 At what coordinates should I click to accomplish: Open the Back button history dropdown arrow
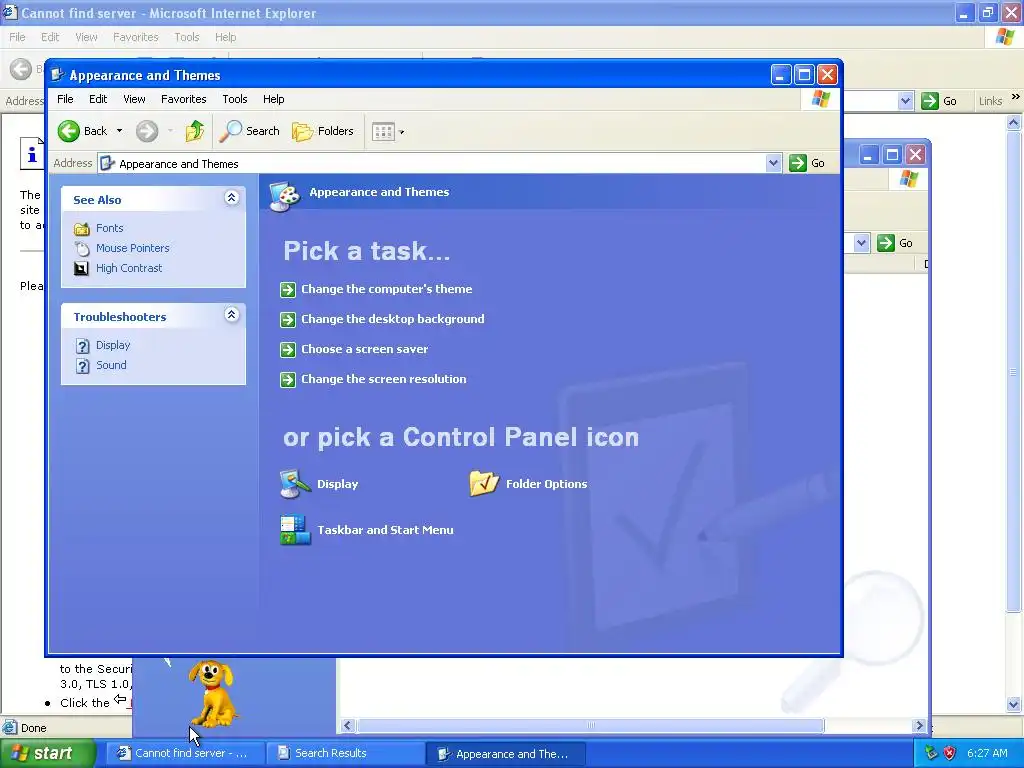coord(120,131)
